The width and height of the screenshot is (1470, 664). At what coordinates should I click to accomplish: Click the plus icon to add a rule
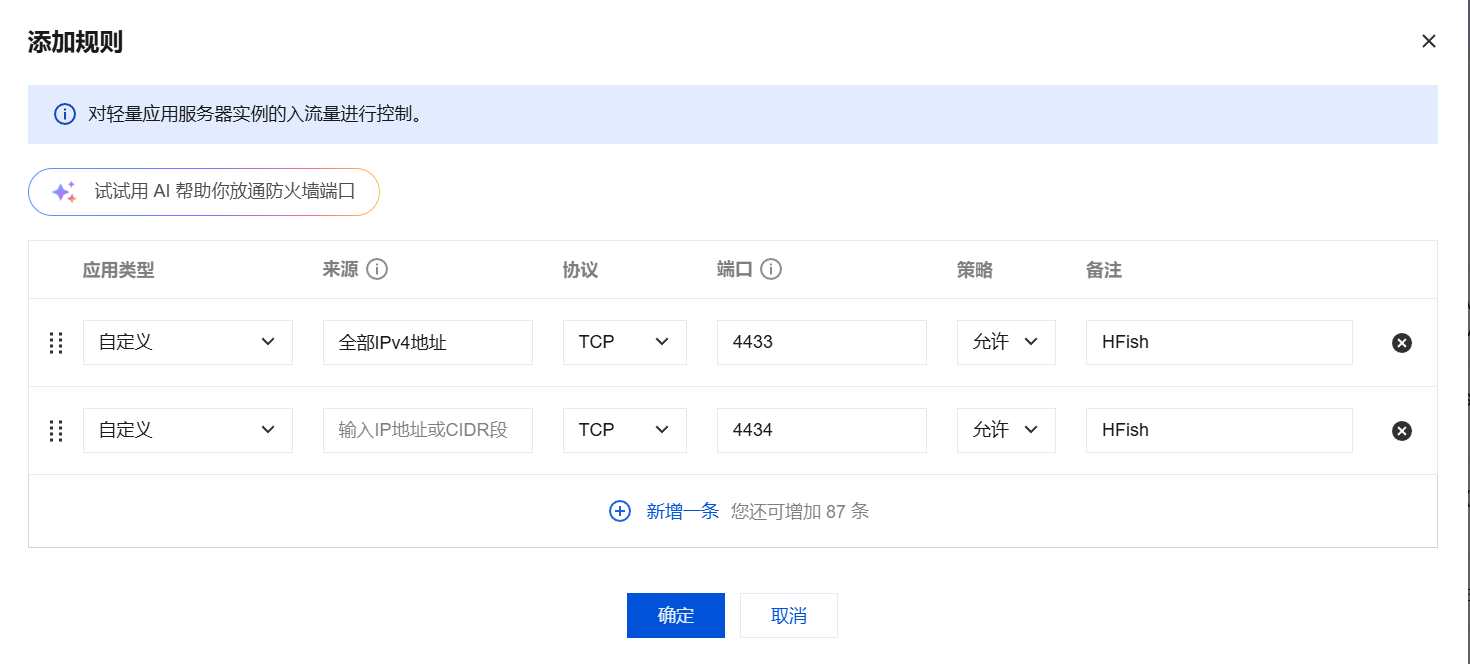tap(620, 511)
